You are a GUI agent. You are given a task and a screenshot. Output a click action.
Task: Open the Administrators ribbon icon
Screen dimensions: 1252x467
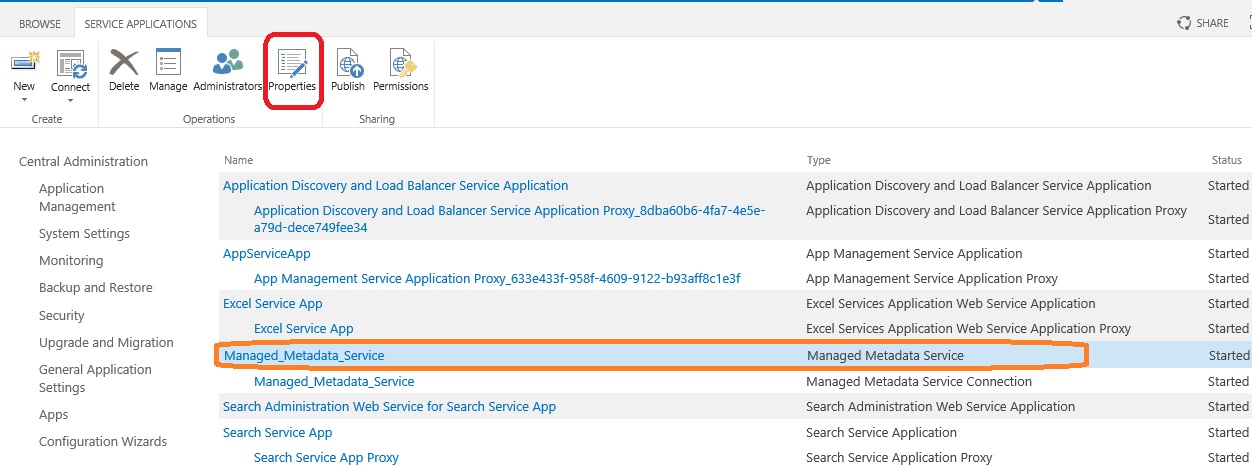point(227,63)
